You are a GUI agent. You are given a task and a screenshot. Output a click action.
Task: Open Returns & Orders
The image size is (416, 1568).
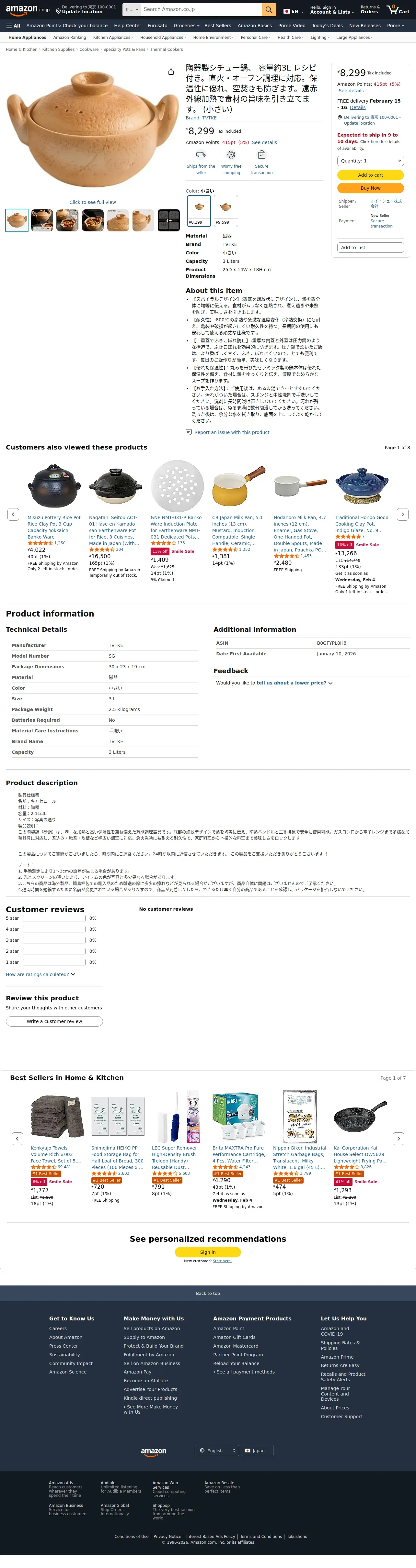(x=370, y=10)
